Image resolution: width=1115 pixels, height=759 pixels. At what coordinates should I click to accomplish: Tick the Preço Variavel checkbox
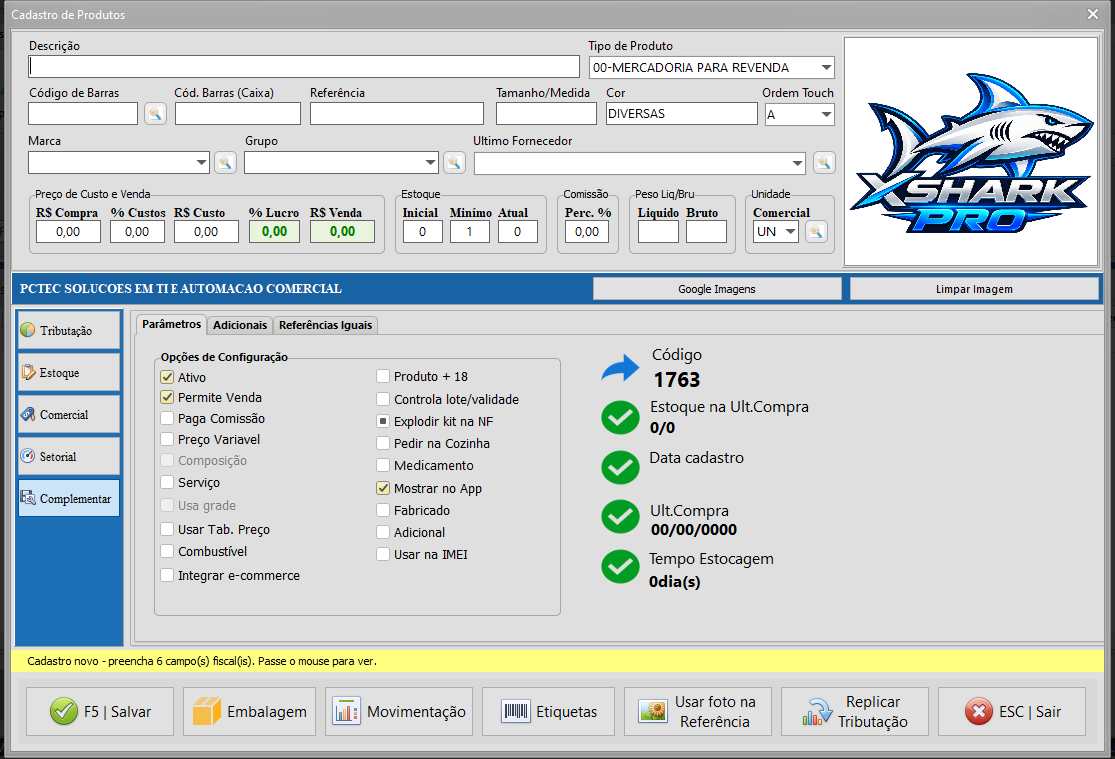click(167, 439)
